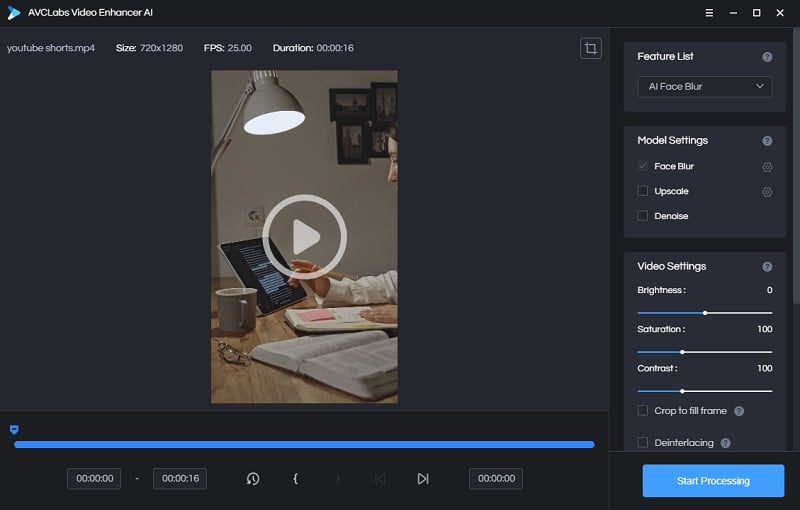Click the Contrast value 100
The height and width of the screenshot is (510, 800).
pos(764,369)
